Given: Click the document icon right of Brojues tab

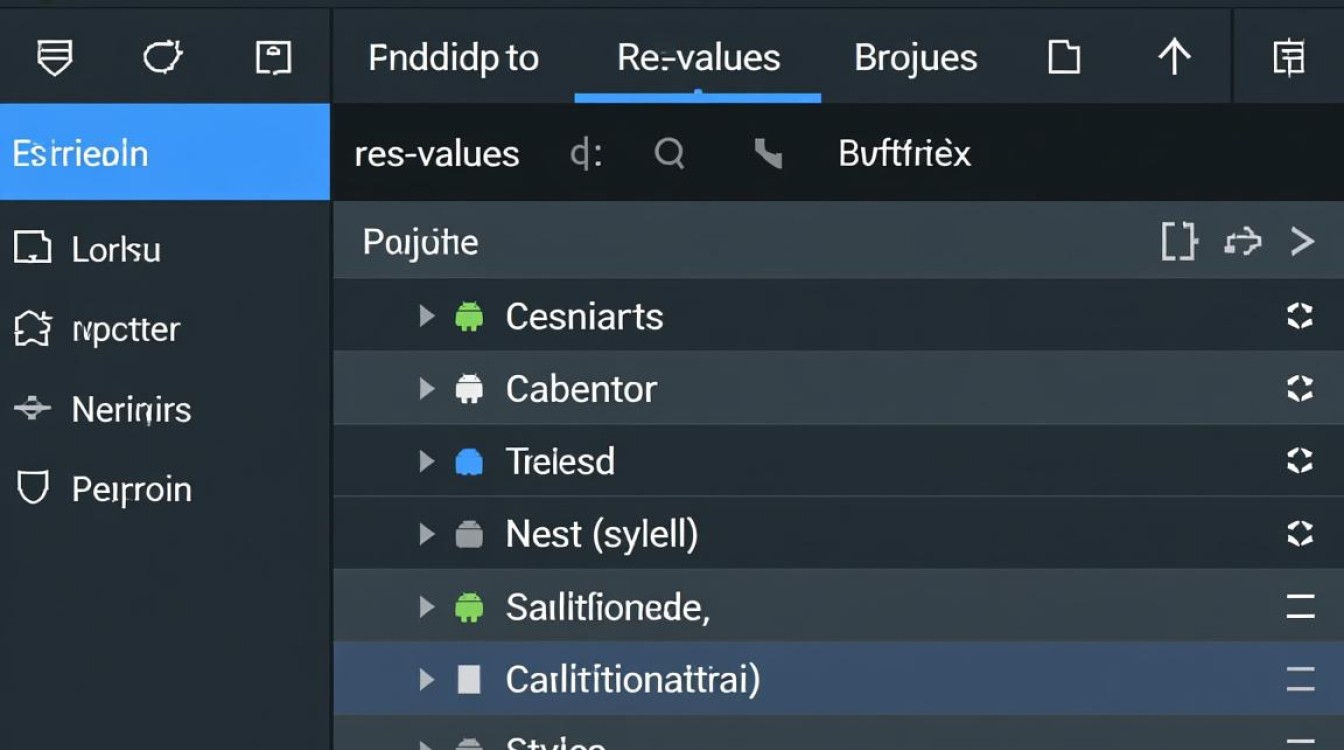Looking at the screenshot, I should coord(1063,58).
